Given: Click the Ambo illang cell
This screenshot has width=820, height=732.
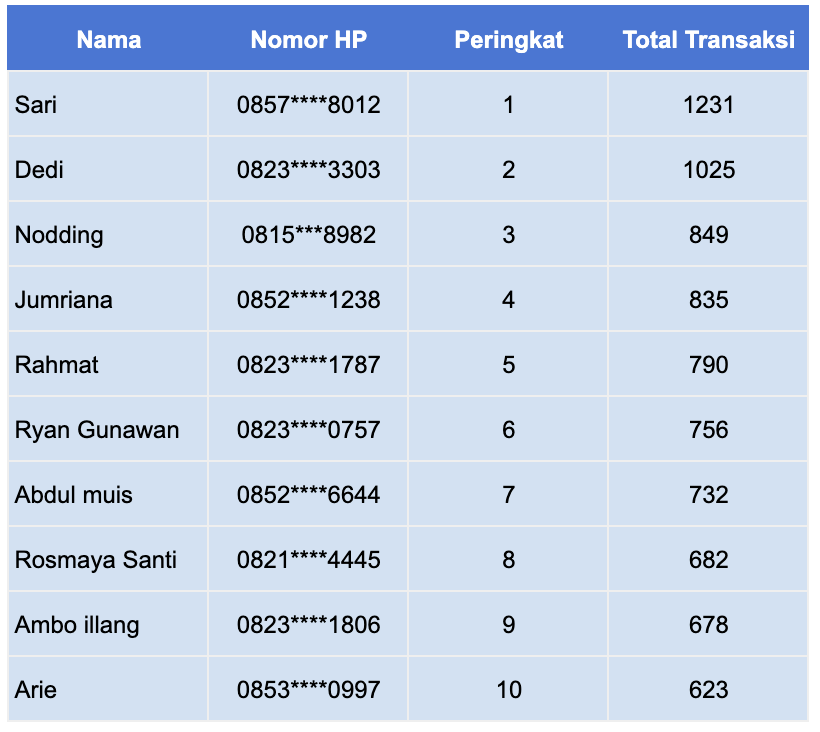Looking at the screenshot, I should [108, 624].
